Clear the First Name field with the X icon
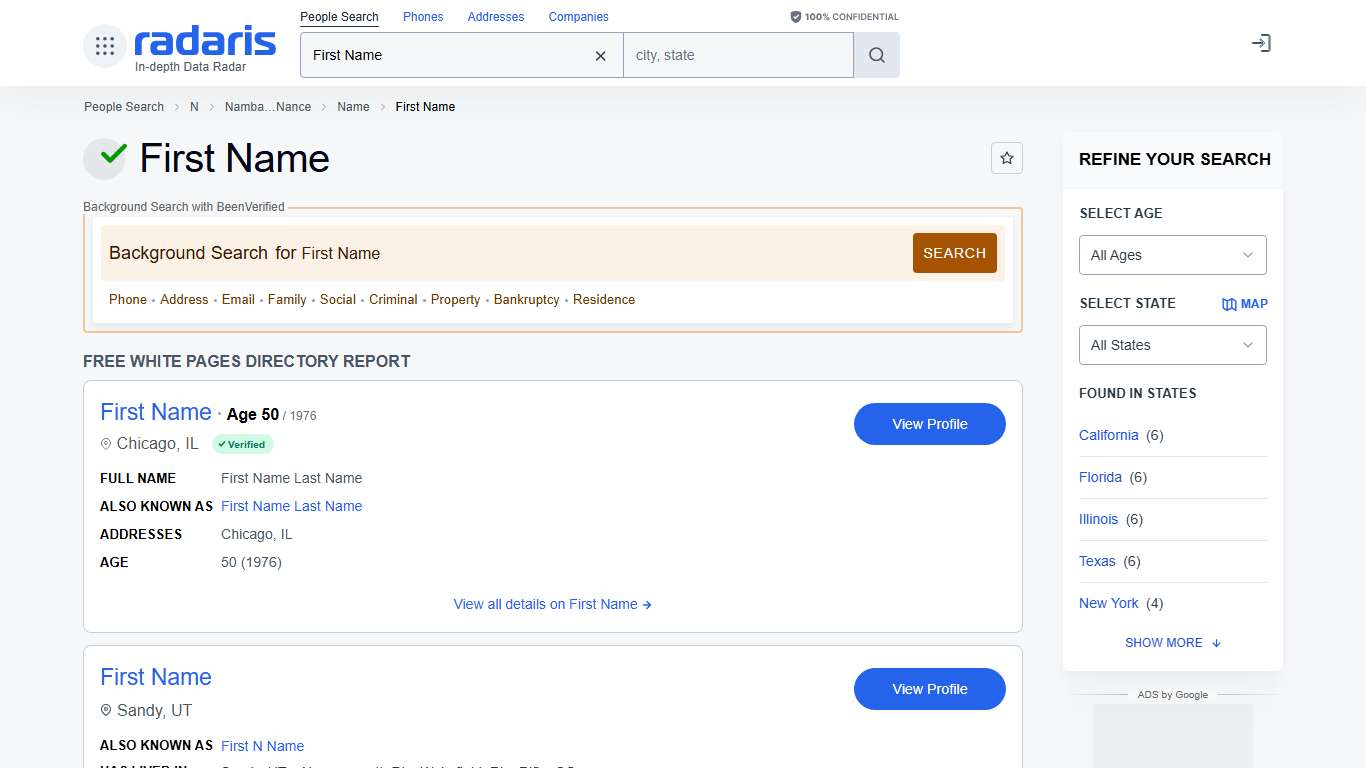Image resolution: width=1366 pixels, height=768 pixels. (600, 56)
